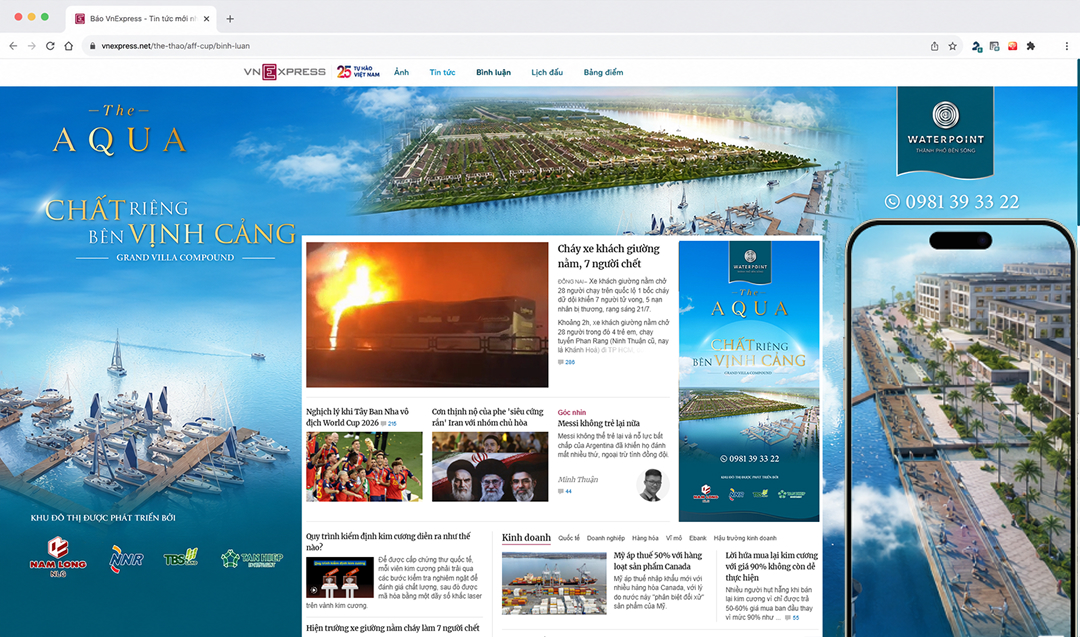Open the Bình luận menu item
Screen dimensions: 1080x637
(493, 72)
